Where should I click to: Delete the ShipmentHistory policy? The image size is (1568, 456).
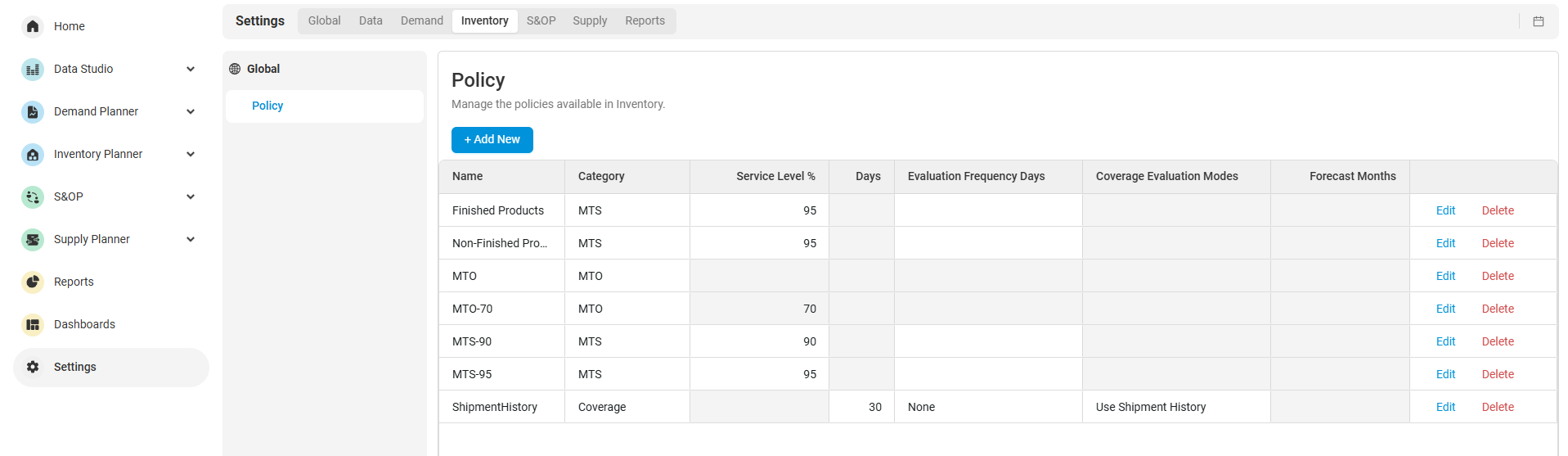point(1497,407)
